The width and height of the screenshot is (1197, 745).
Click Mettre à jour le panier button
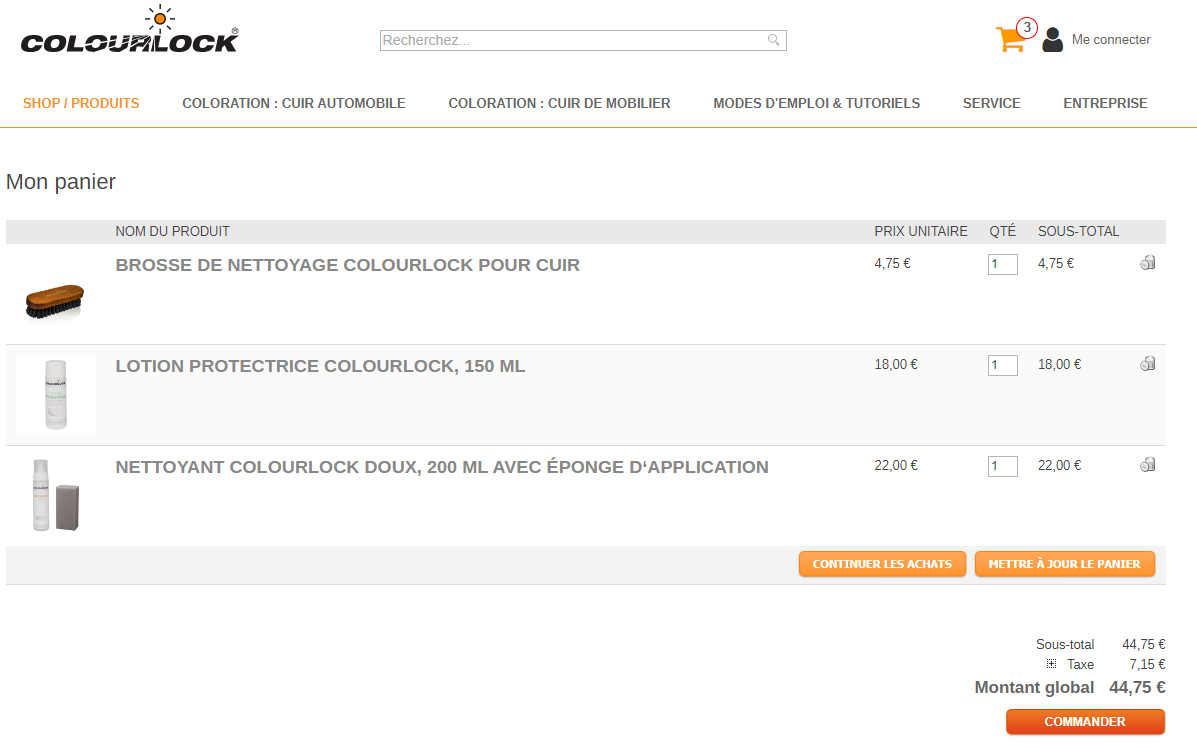point(1065,564)
